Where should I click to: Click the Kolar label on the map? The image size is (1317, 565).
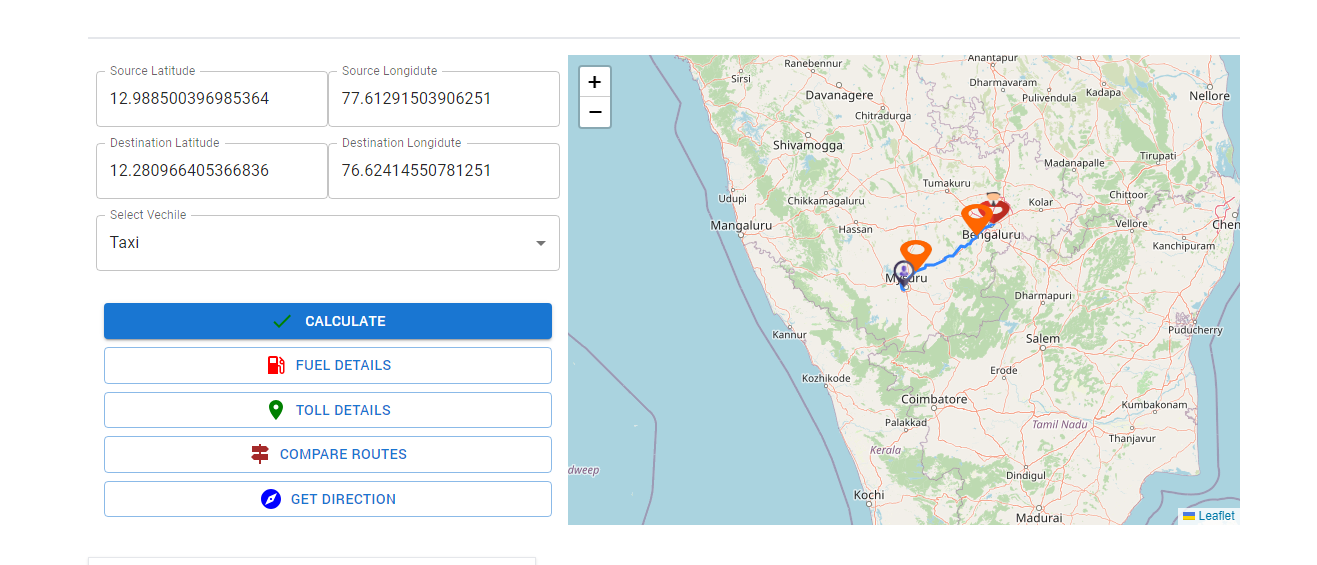(1041, 202)
